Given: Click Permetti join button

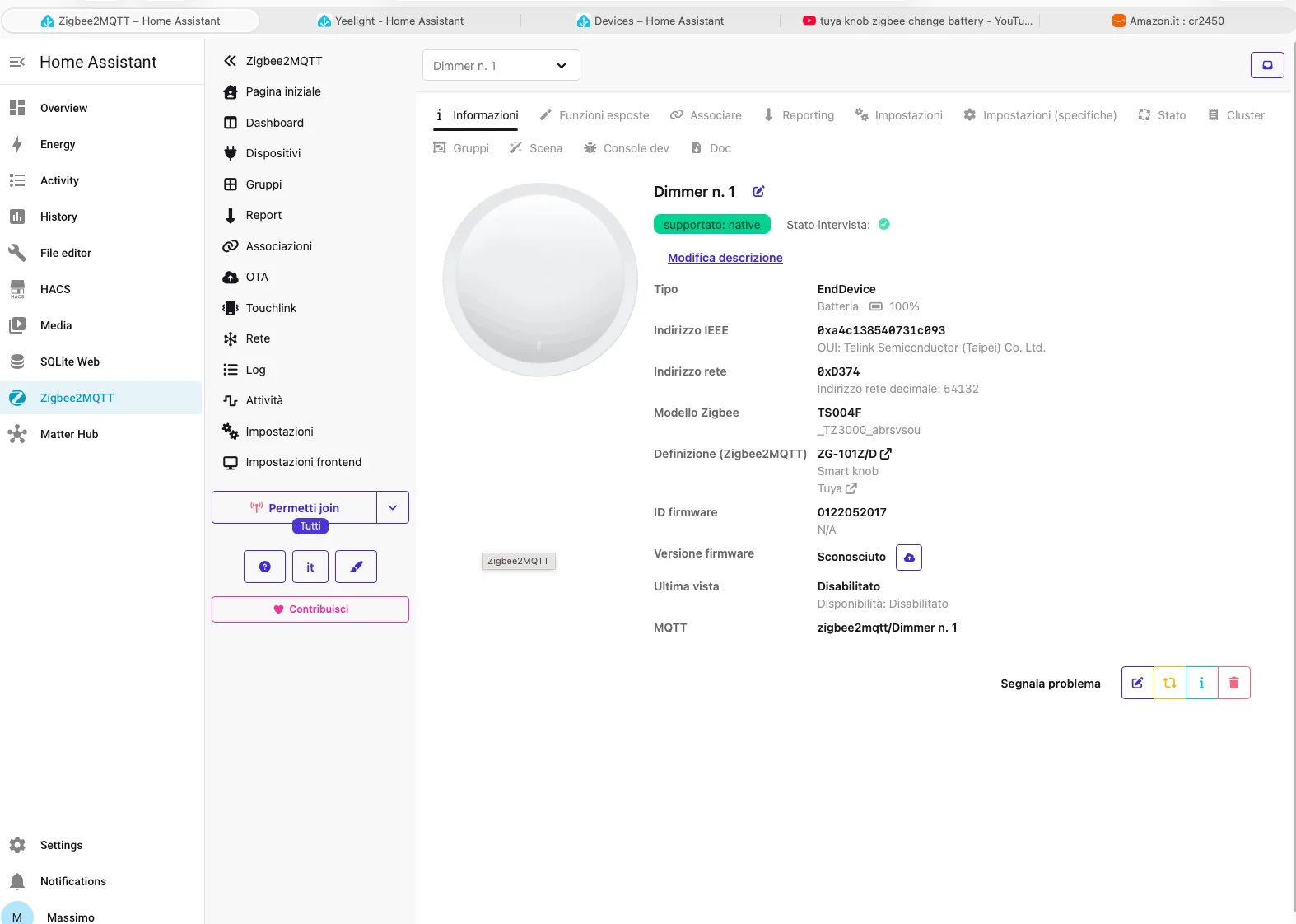Looking at the screenshot, I should pyautogui.click(x=295, y=507).
